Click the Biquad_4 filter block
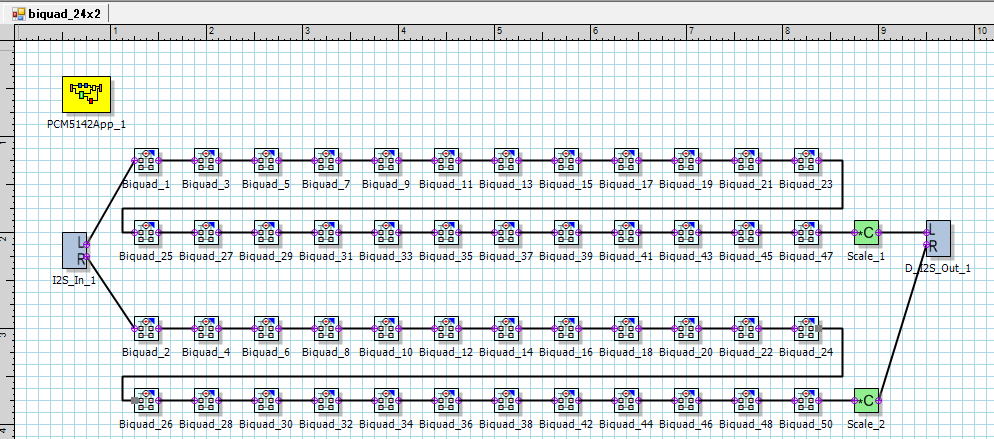Image resolution: width=994 pixels, height=439 pixels. [x=206, y=329]
